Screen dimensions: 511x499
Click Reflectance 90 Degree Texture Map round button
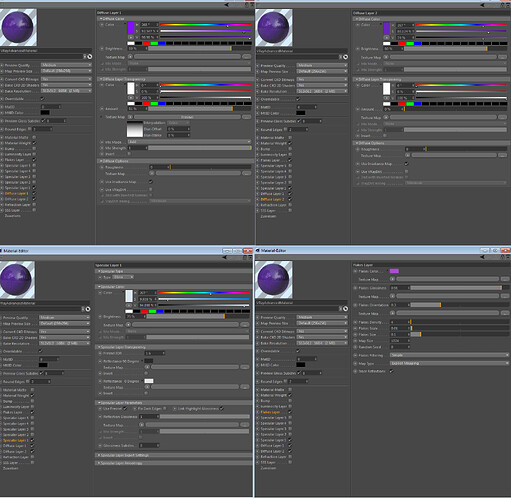[147, 367]
